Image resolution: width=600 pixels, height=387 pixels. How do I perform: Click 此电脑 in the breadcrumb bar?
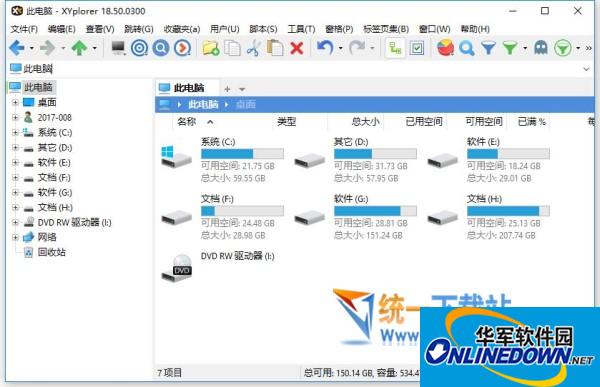click(x=203, y=105)
